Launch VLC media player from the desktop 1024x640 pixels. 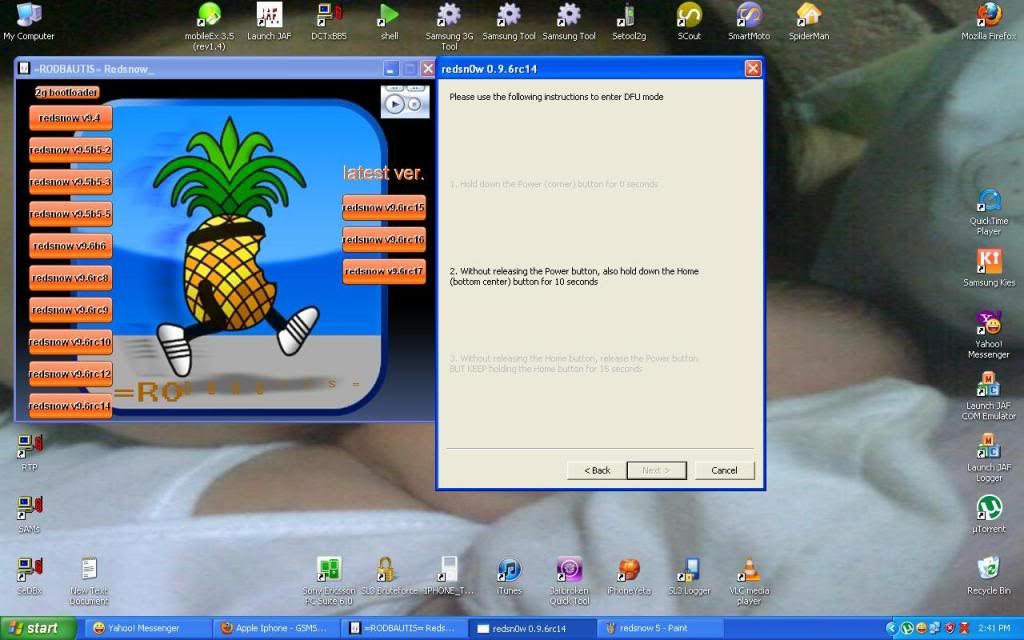pyautogui.click(x=749, y=581)
